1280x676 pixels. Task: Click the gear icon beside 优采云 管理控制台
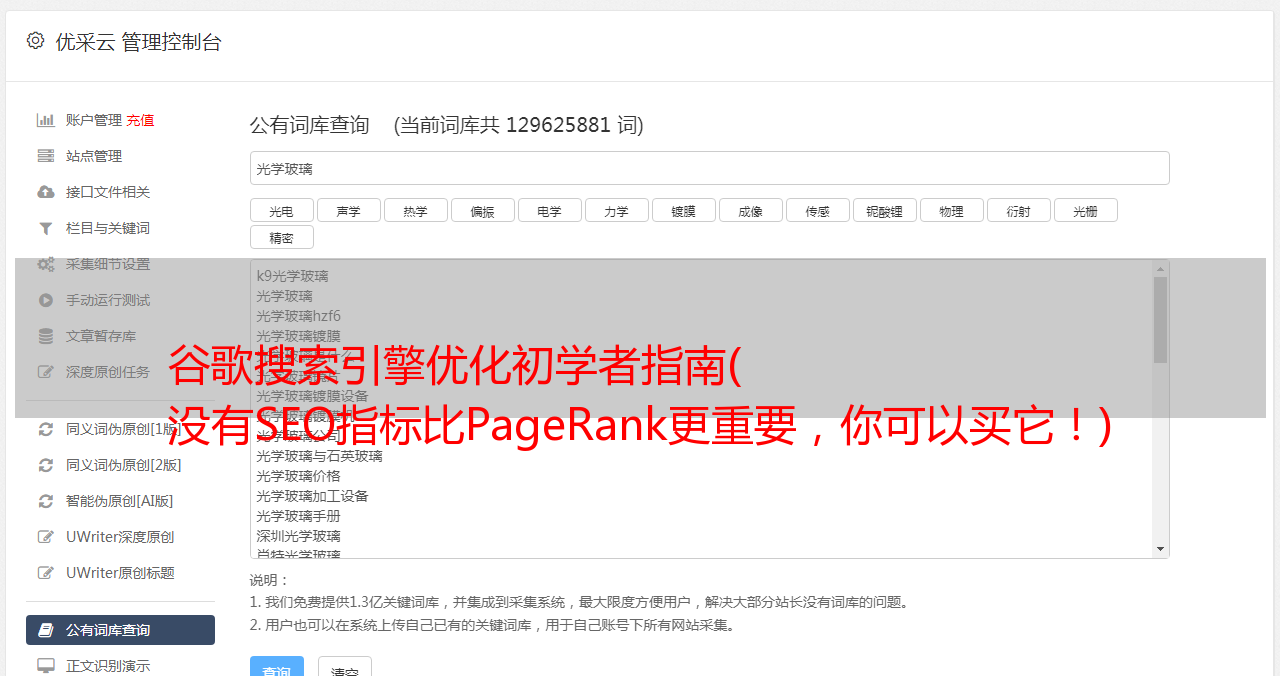[x=36, y=41]
